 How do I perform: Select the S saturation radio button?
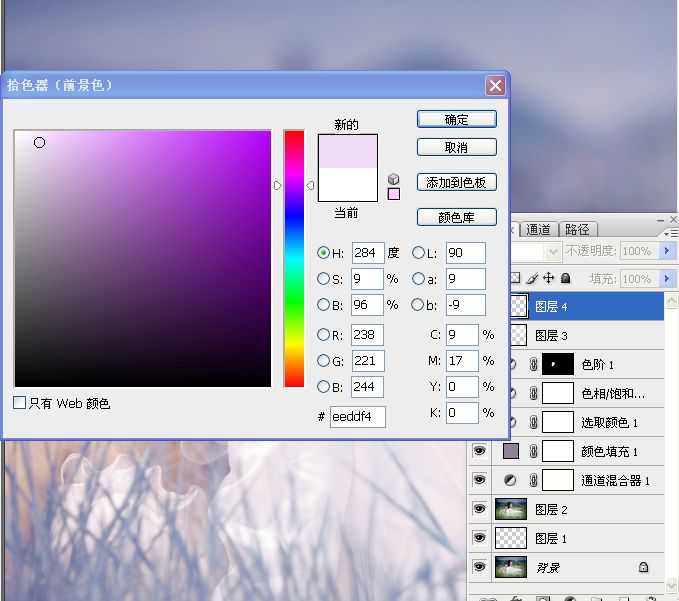click(x=323, y=278)
